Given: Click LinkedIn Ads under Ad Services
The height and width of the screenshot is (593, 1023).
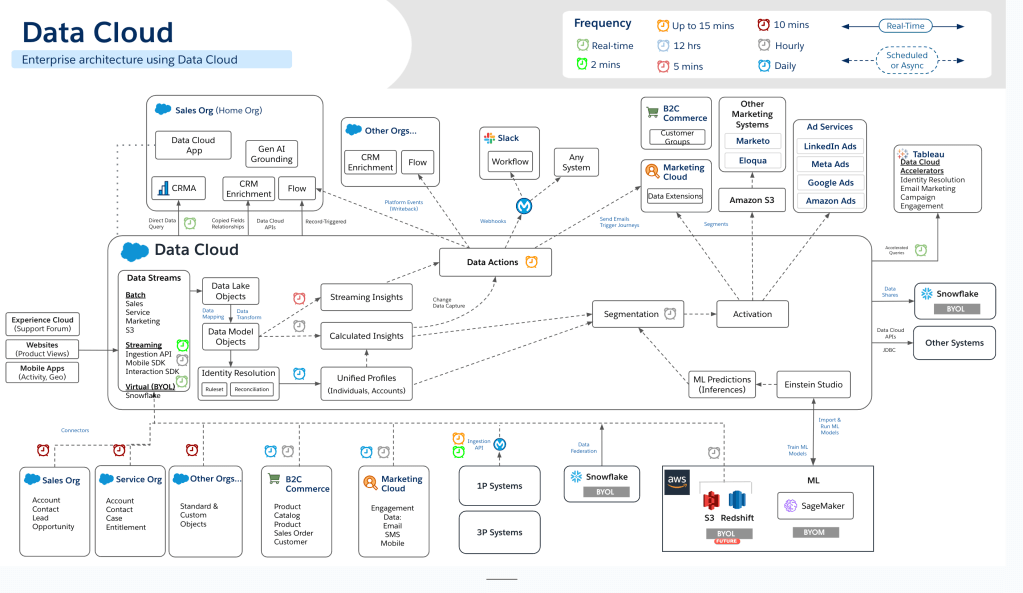Looking at the screenshot, I should pyautogui.click(x=830, y=146).
